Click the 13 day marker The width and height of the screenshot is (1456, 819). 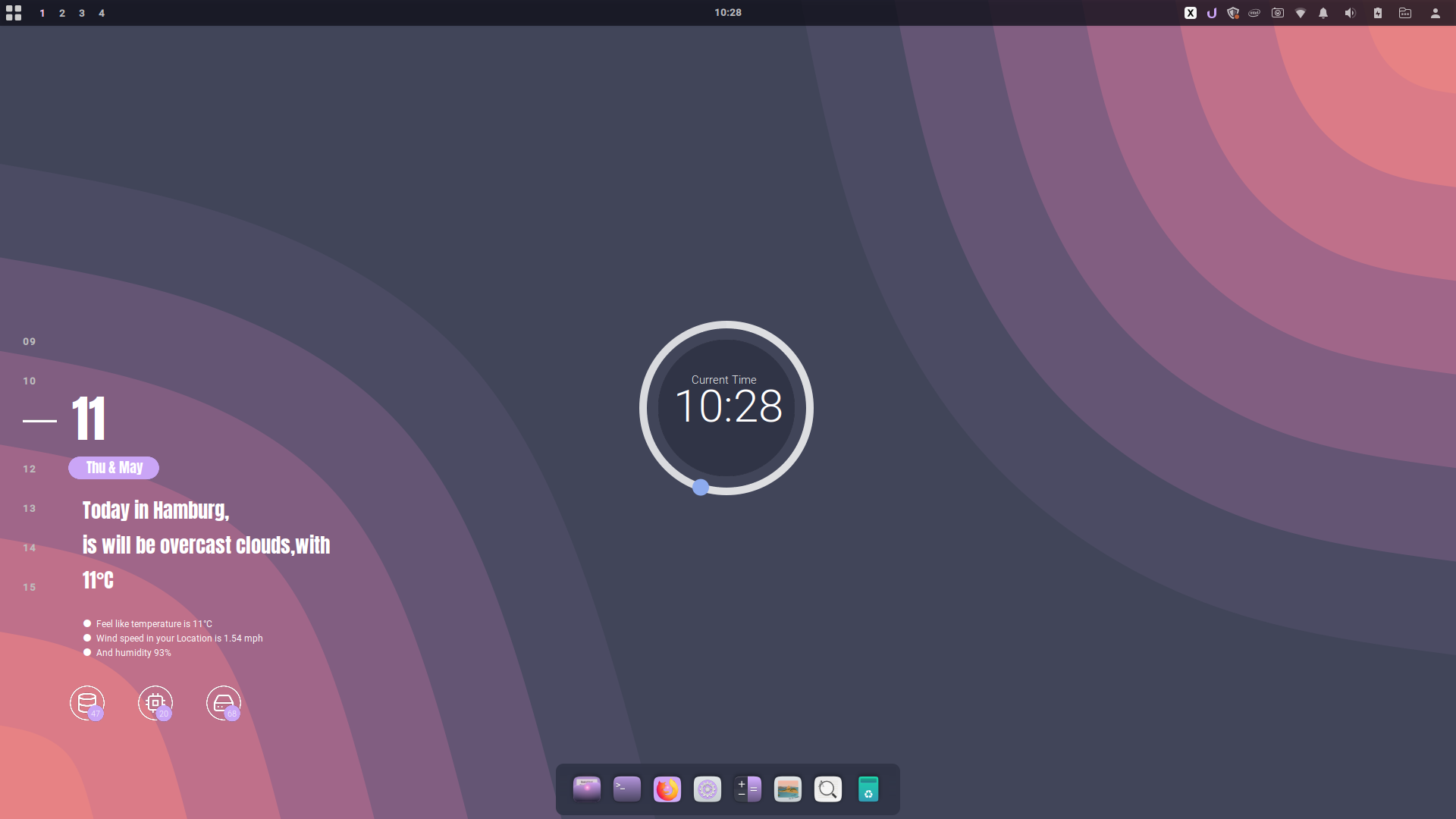pos(30,508)
